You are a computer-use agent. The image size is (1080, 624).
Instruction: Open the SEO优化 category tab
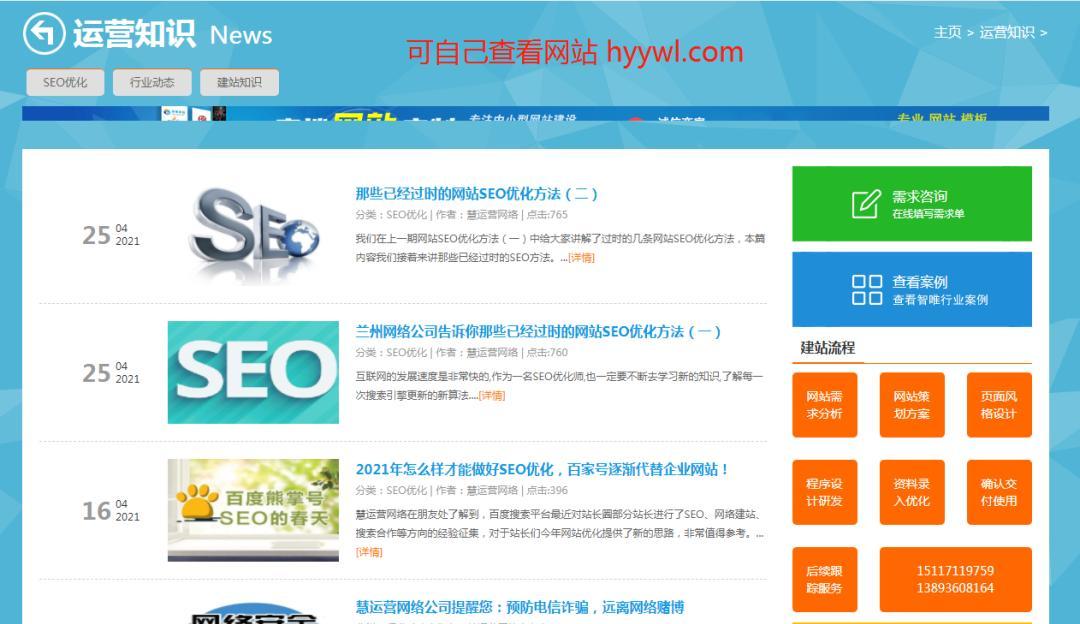pyautogui.click(x=65, y=83)
